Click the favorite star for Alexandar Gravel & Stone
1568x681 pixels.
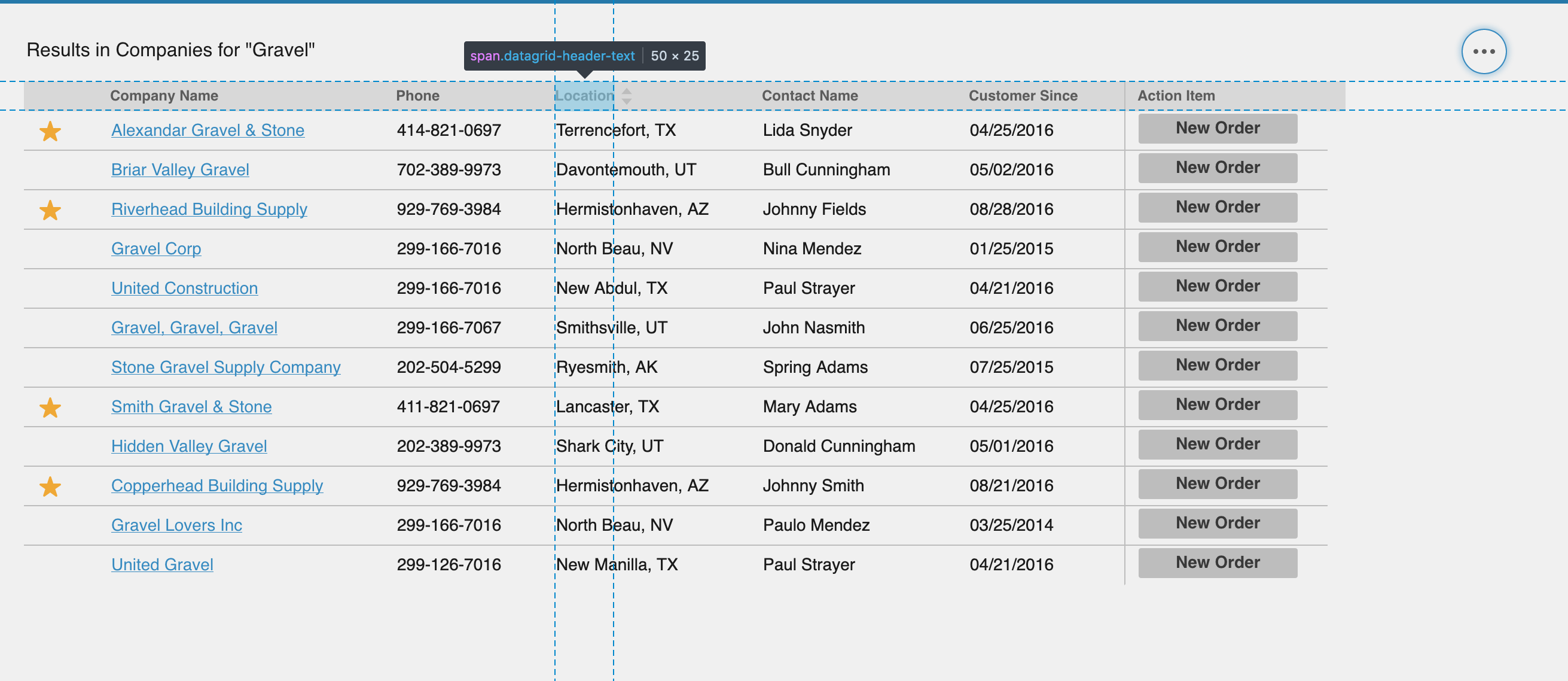[x=50, y=131]
